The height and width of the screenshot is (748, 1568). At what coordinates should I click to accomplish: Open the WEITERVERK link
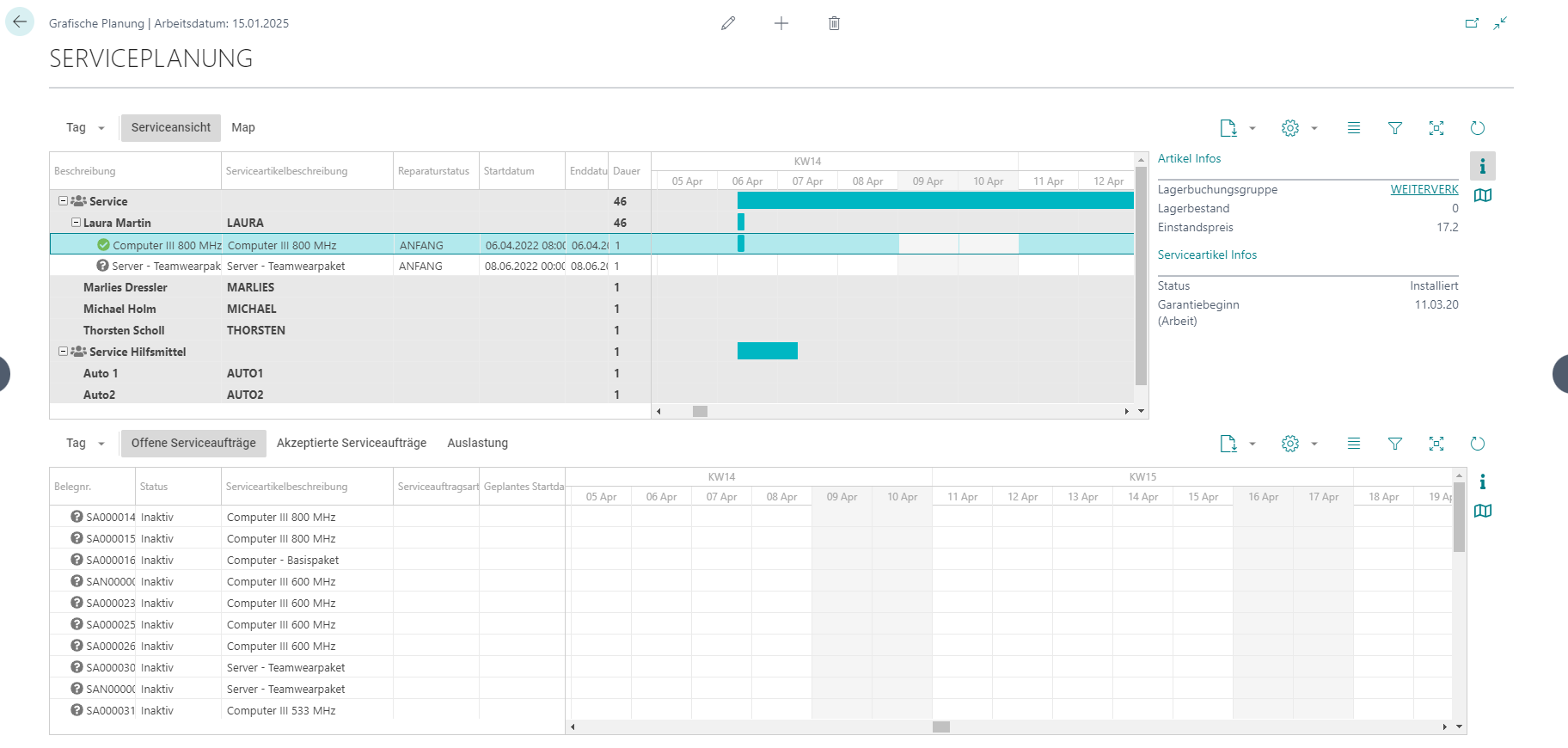pos(1424,189)
